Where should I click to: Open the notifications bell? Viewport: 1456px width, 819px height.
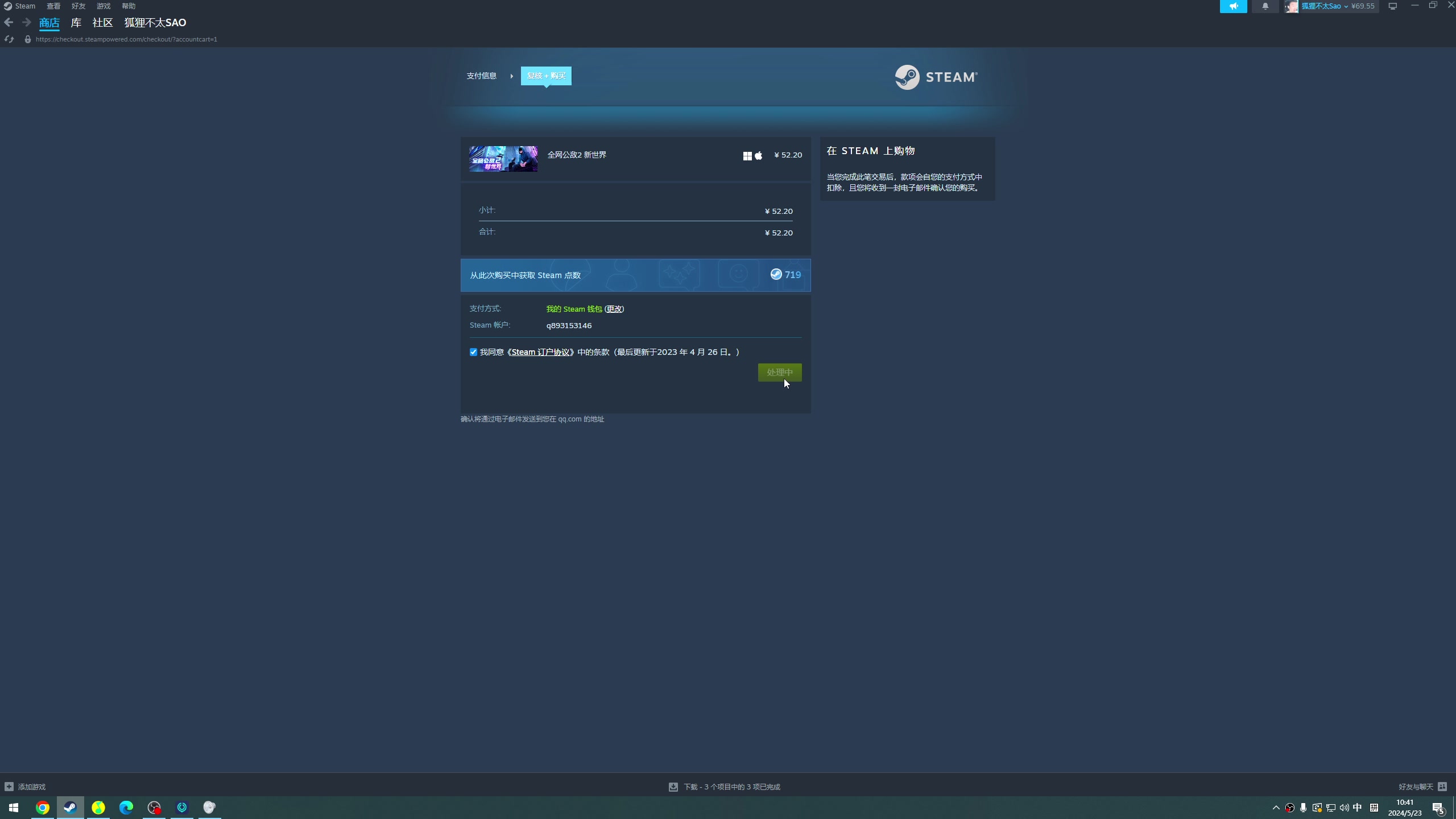point(1265,6)
